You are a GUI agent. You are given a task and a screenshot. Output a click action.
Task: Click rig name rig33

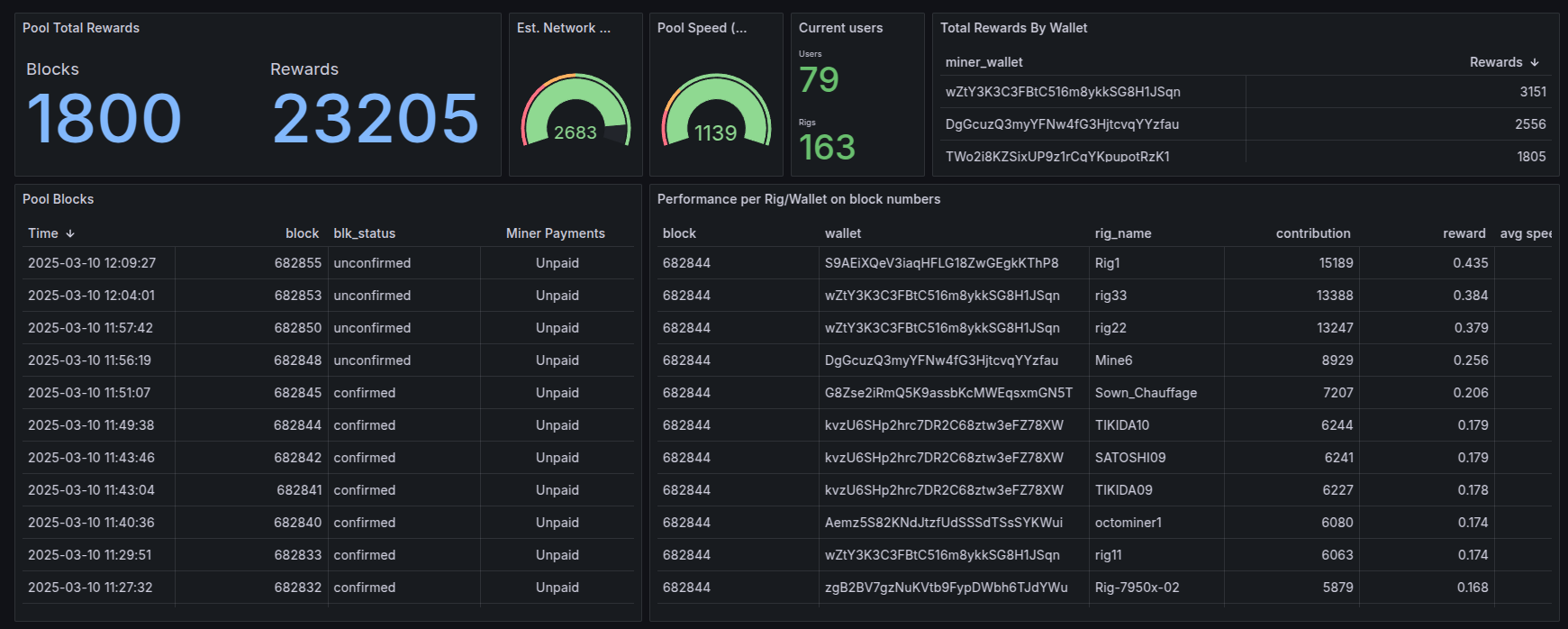[1111, 296]
